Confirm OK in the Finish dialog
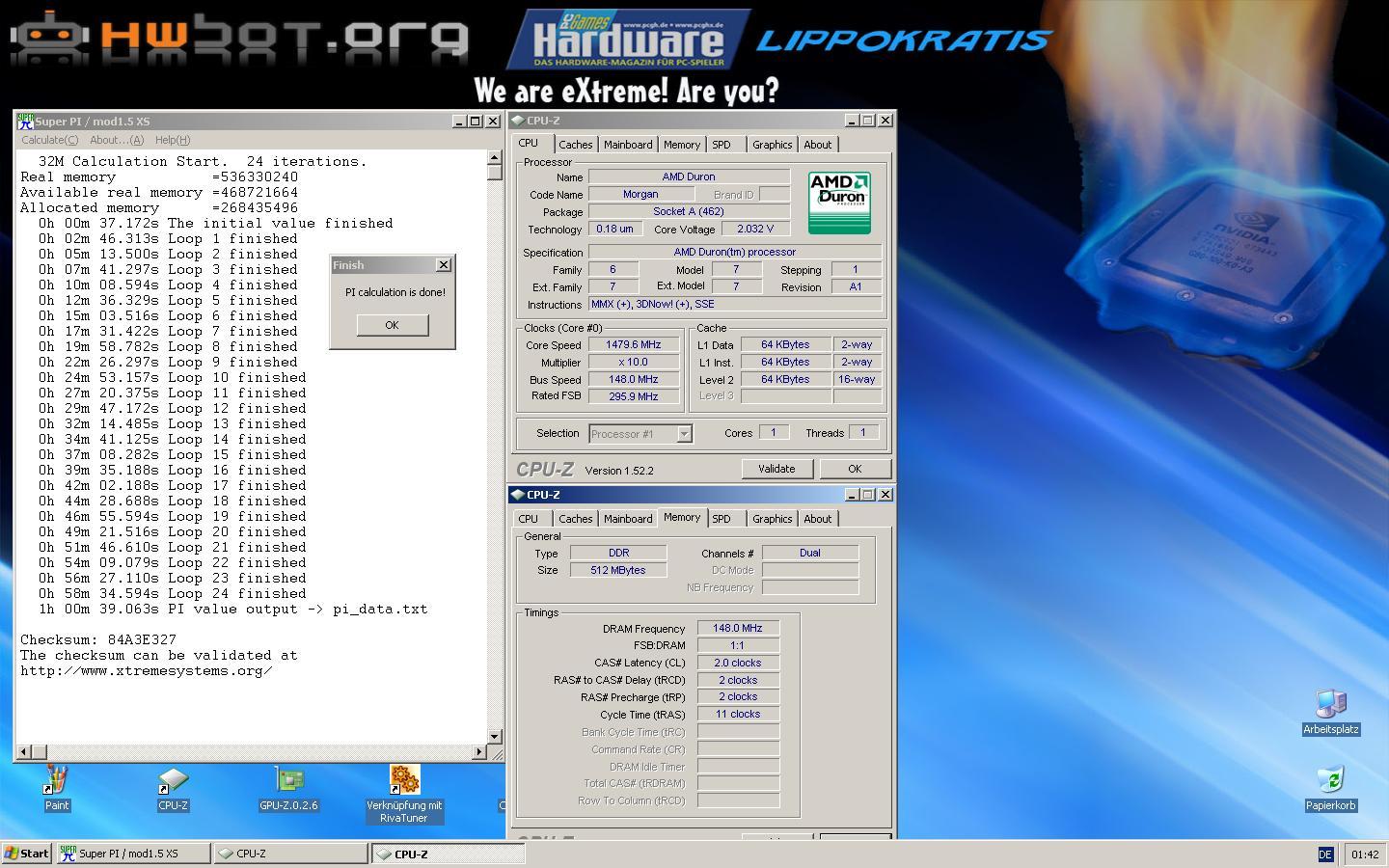 392,325
